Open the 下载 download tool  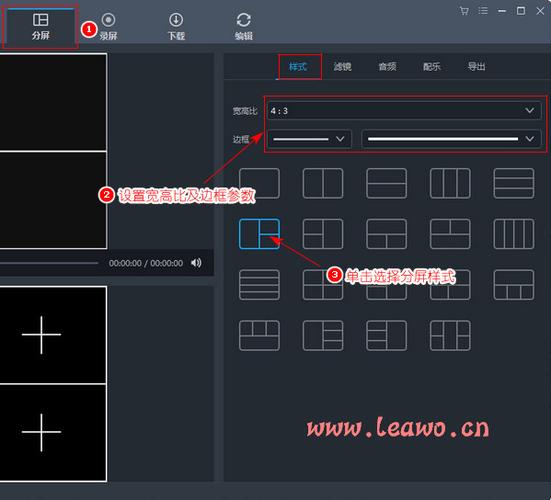tap(176, 26)
